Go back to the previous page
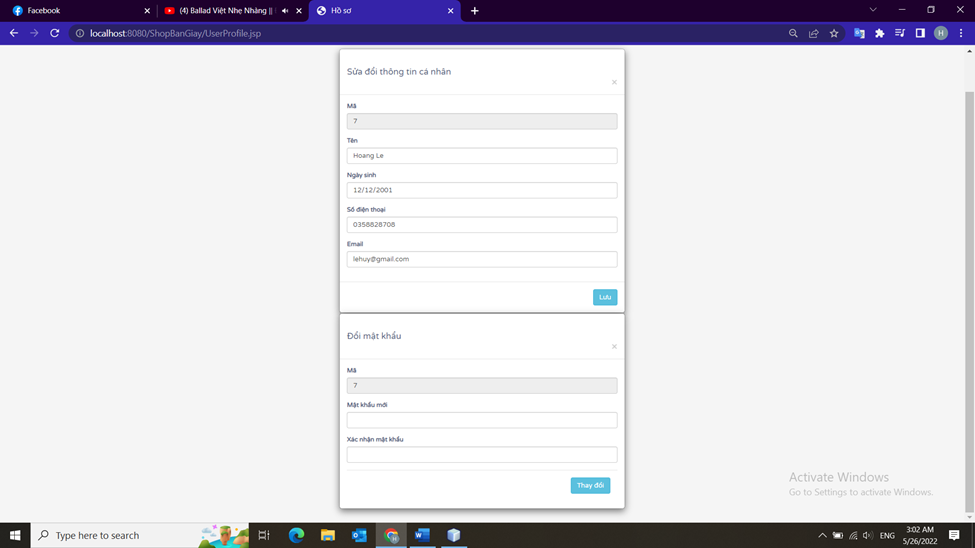The width and height of the screenshot is (975, 548). [14, 34]
